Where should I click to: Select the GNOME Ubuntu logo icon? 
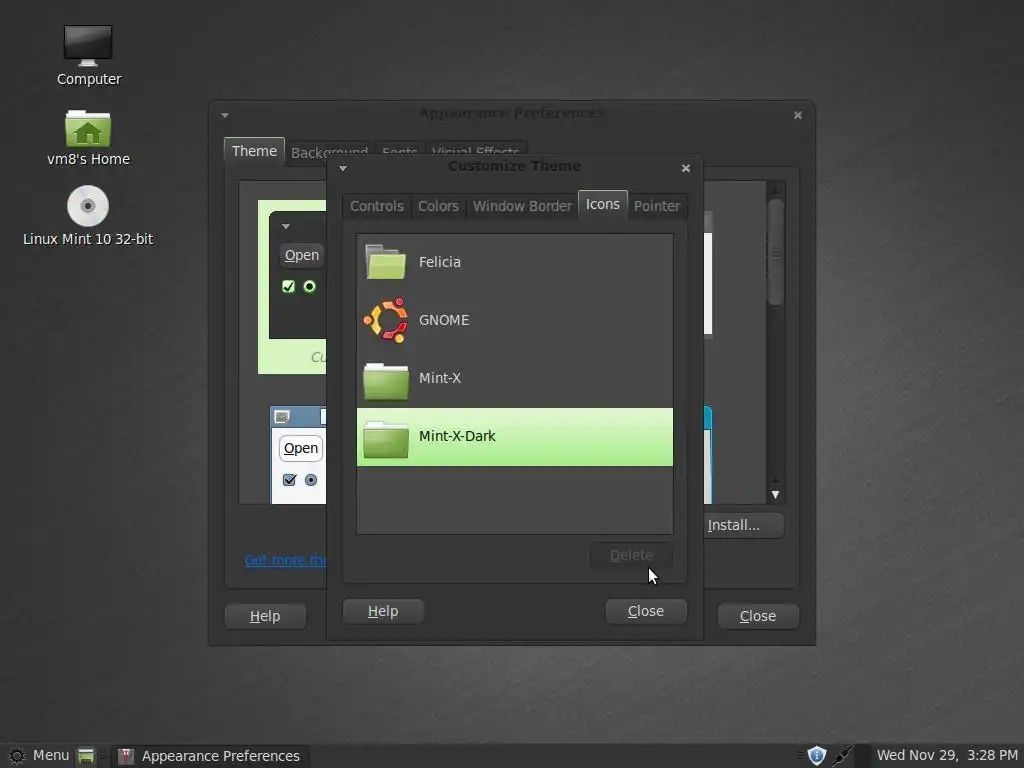[x=385, y=320]
